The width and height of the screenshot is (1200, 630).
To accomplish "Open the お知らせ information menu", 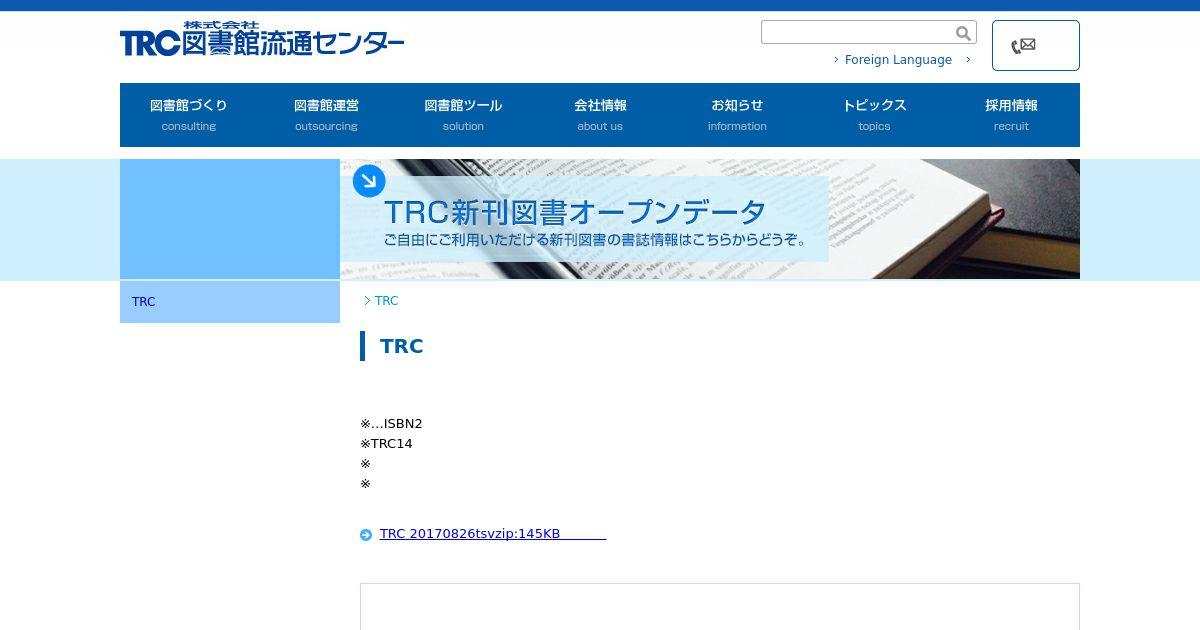I will point(737,115).
